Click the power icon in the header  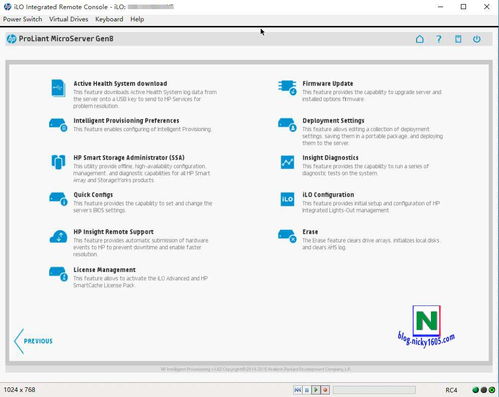click(477, 39)
